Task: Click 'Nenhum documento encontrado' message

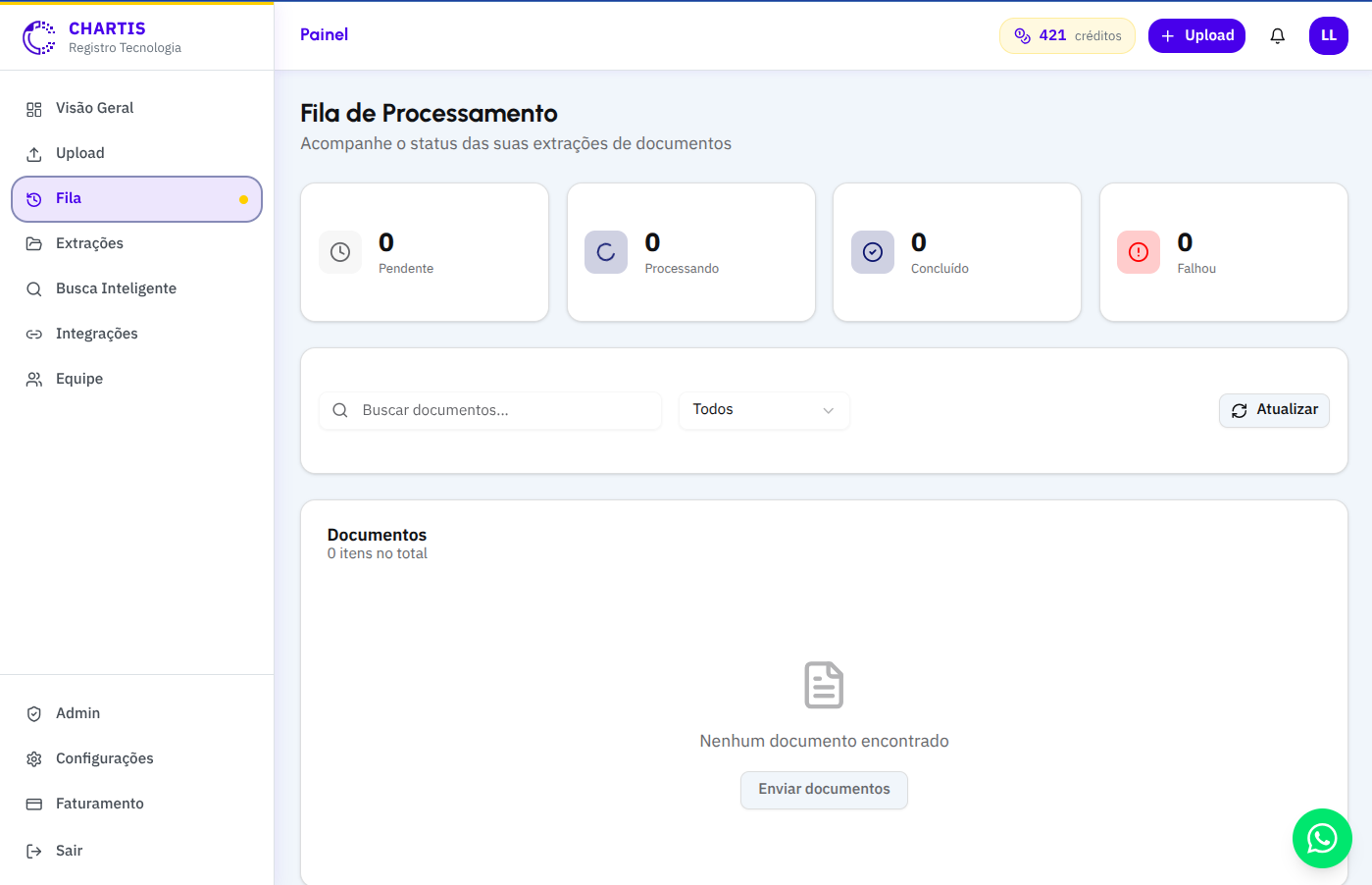Action: 824,741
